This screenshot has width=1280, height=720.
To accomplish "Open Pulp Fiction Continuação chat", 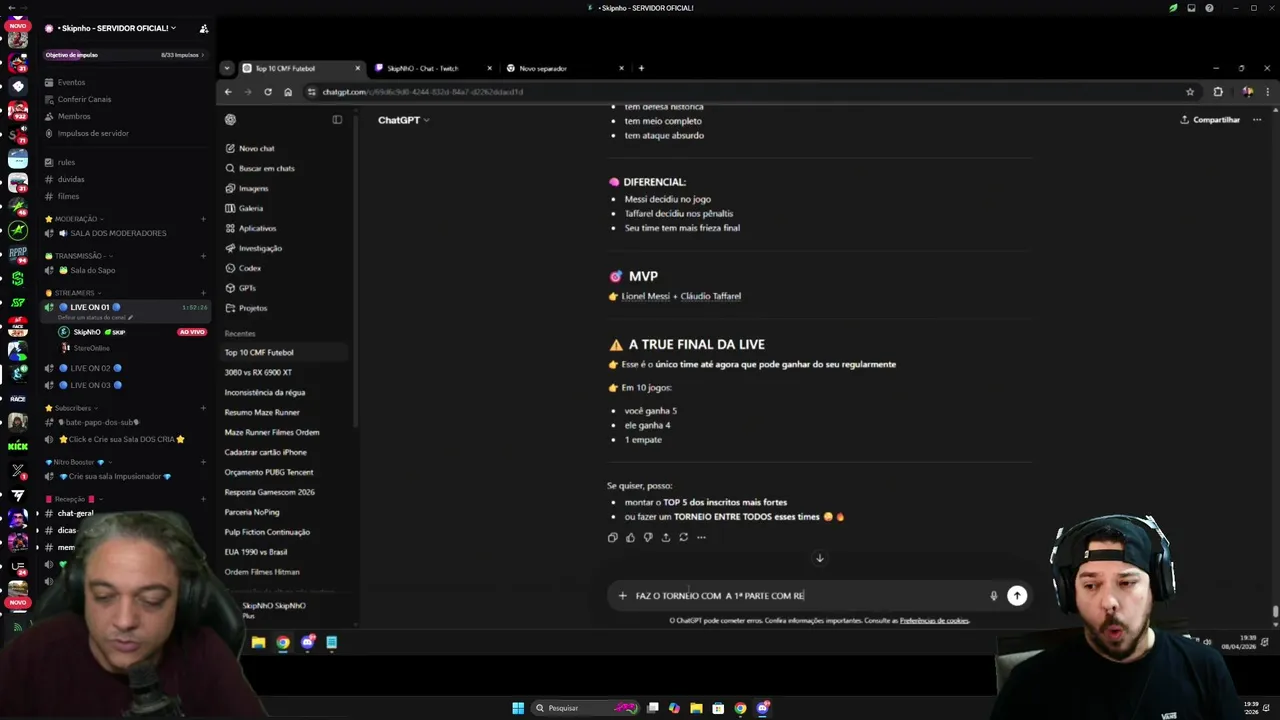I will pyautogui.click(x=267, y=532).
